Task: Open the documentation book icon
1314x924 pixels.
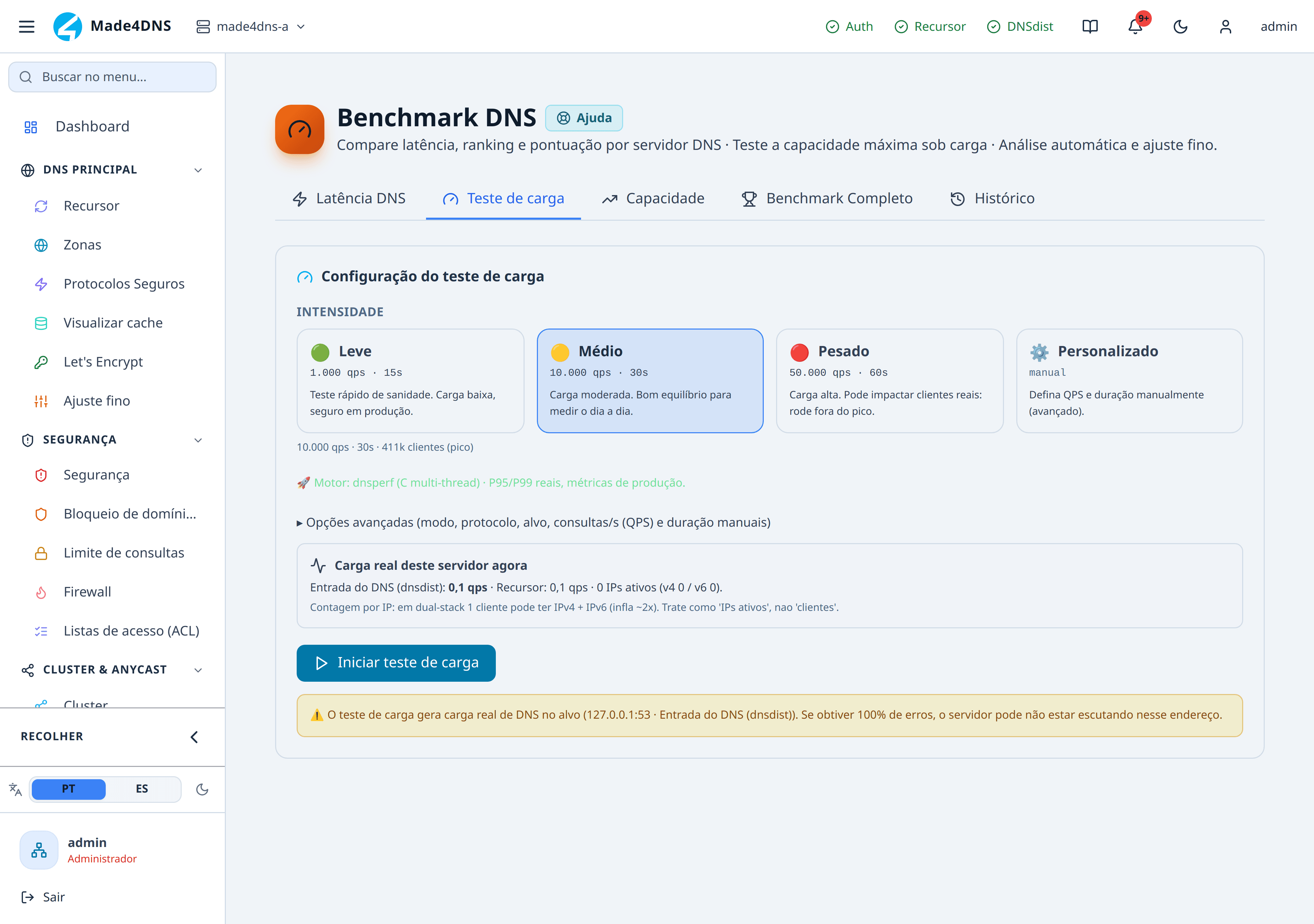Action: [x=1090, y=26]
